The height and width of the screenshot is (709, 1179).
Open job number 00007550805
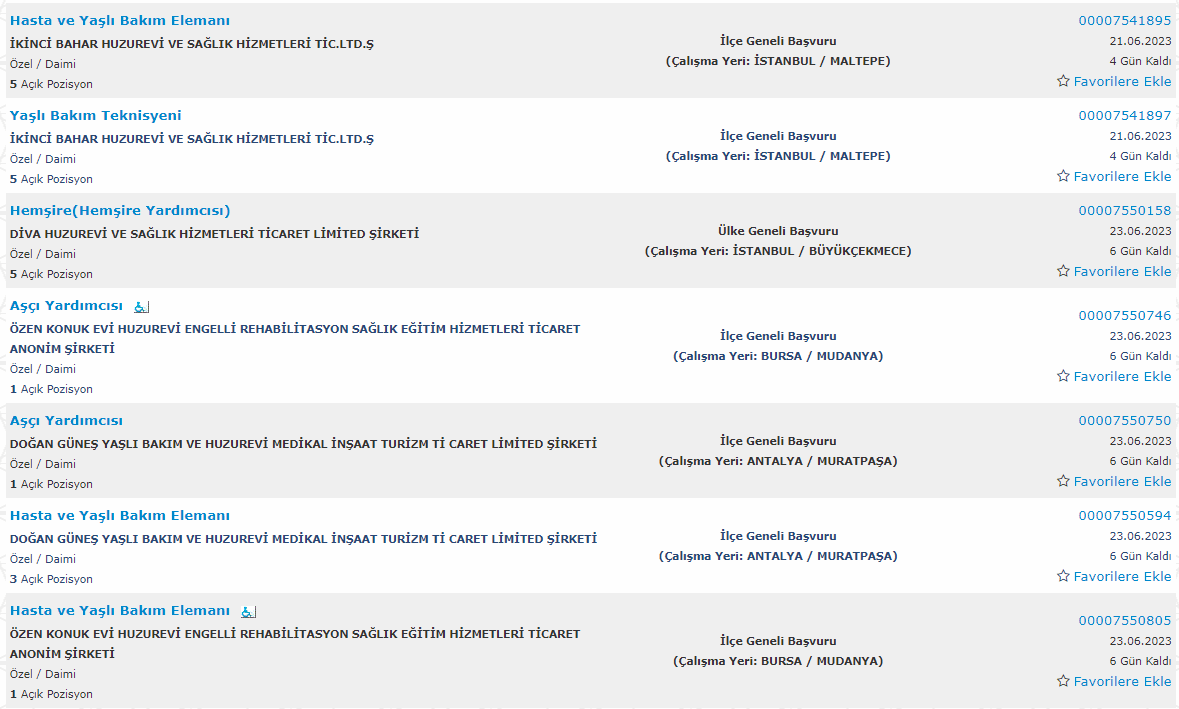coord(1125,620)
